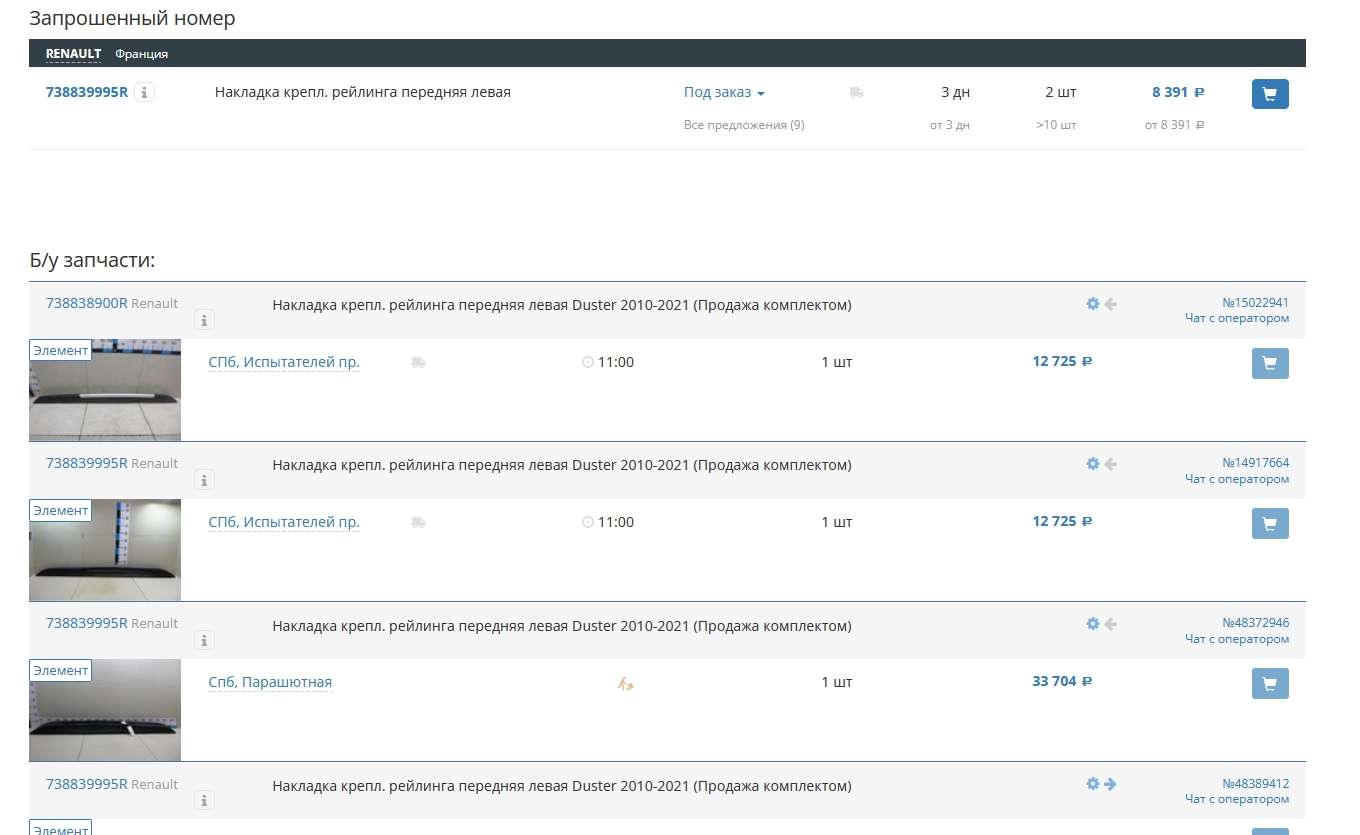Add used part №15022941 to cart
Image resolution: width=1360 pixels, height=835 pixels.
point(1270,363)
